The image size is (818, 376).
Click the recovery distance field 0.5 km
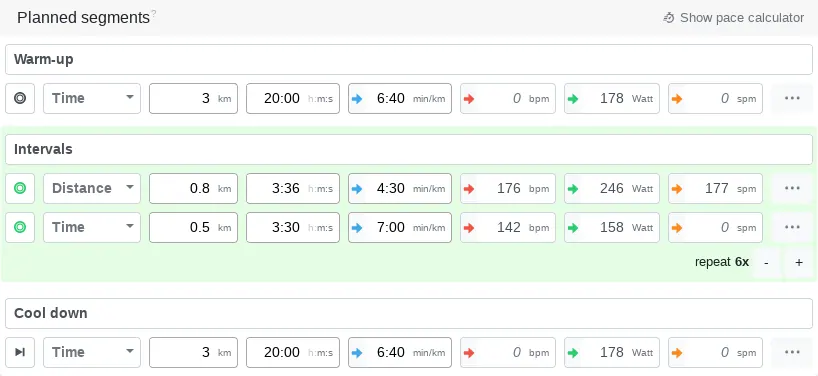click(194, 227)
